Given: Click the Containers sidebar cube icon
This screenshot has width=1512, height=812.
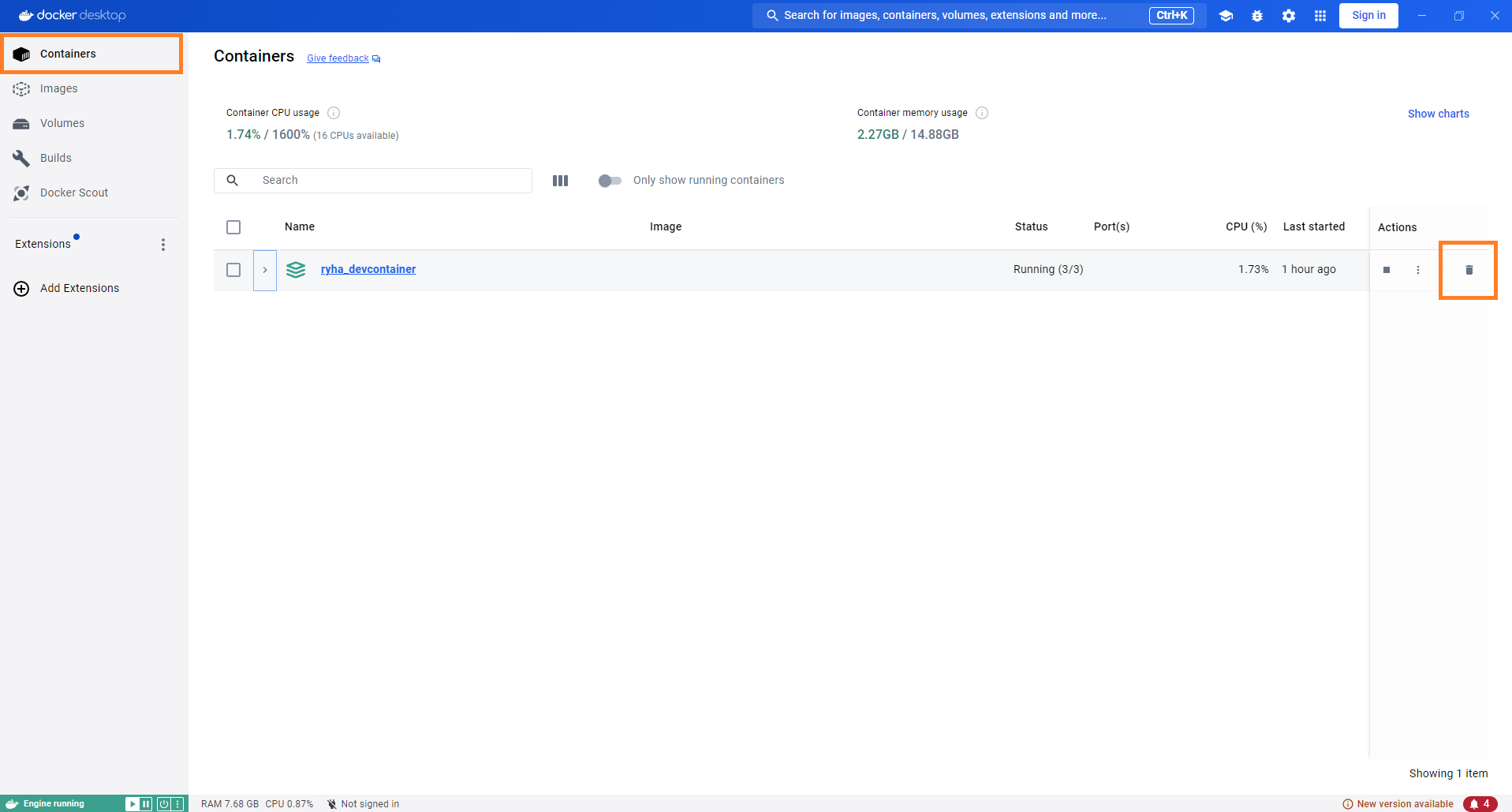Looking at the screenshot, I should [21, 54].
